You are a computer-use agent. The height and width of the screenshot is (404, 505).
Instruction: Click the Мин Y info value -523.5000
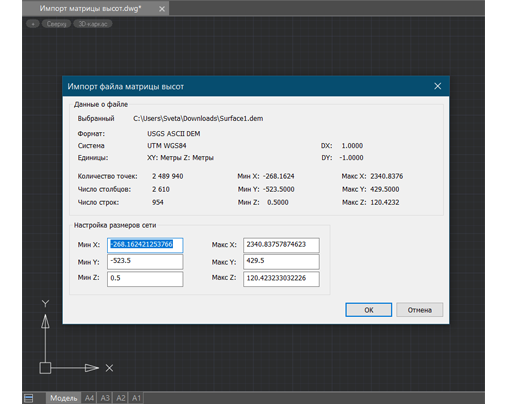(x=279, y=189)
